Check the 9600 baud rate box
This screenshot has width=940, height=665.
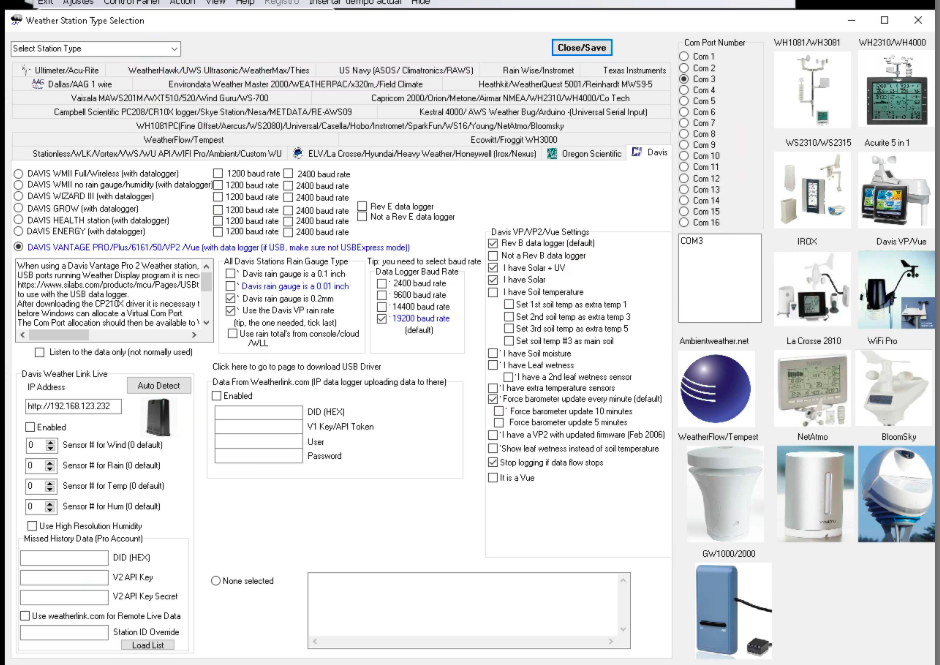click(382, 294)
